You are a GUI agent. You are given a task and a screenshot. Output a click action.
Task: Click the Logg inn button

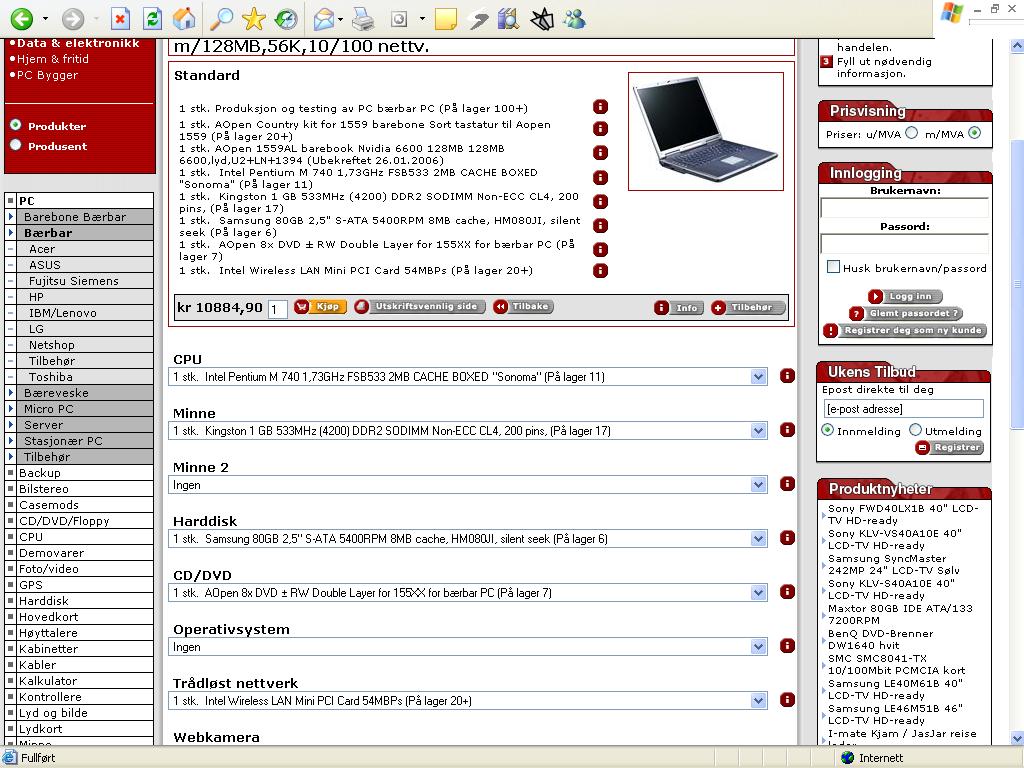coord(905,296)
